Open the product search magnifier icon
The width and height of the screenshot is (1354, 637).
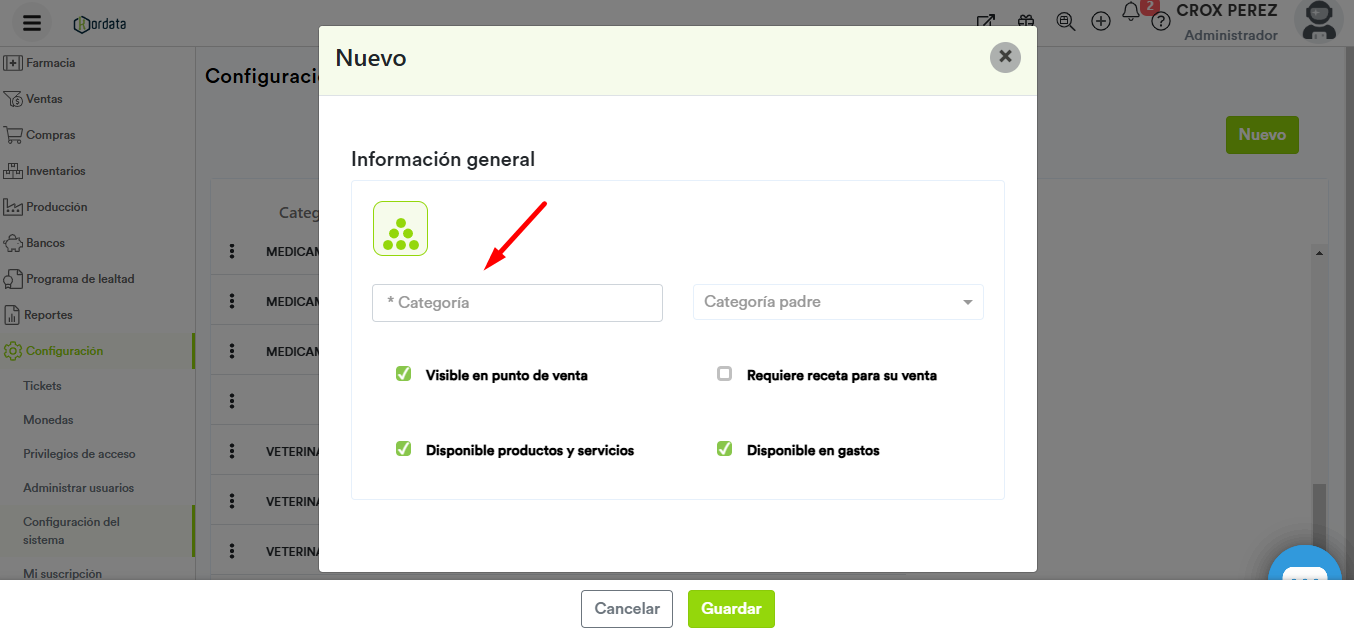click(1065, 21)
